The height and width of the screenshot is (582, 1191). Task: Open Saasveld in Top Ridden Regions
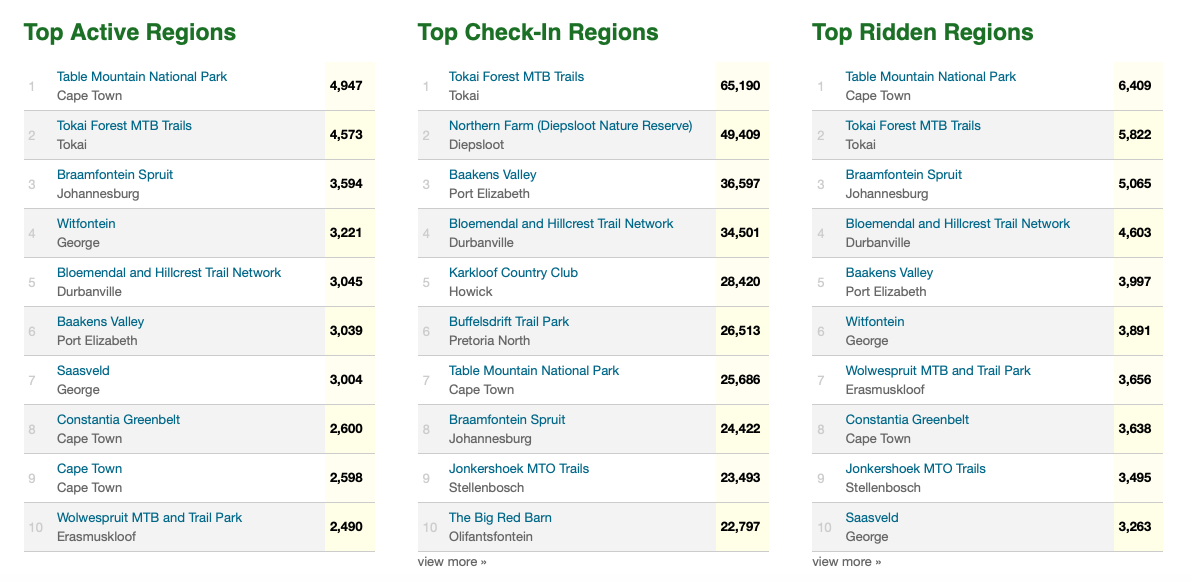click(x=872, y=518)
